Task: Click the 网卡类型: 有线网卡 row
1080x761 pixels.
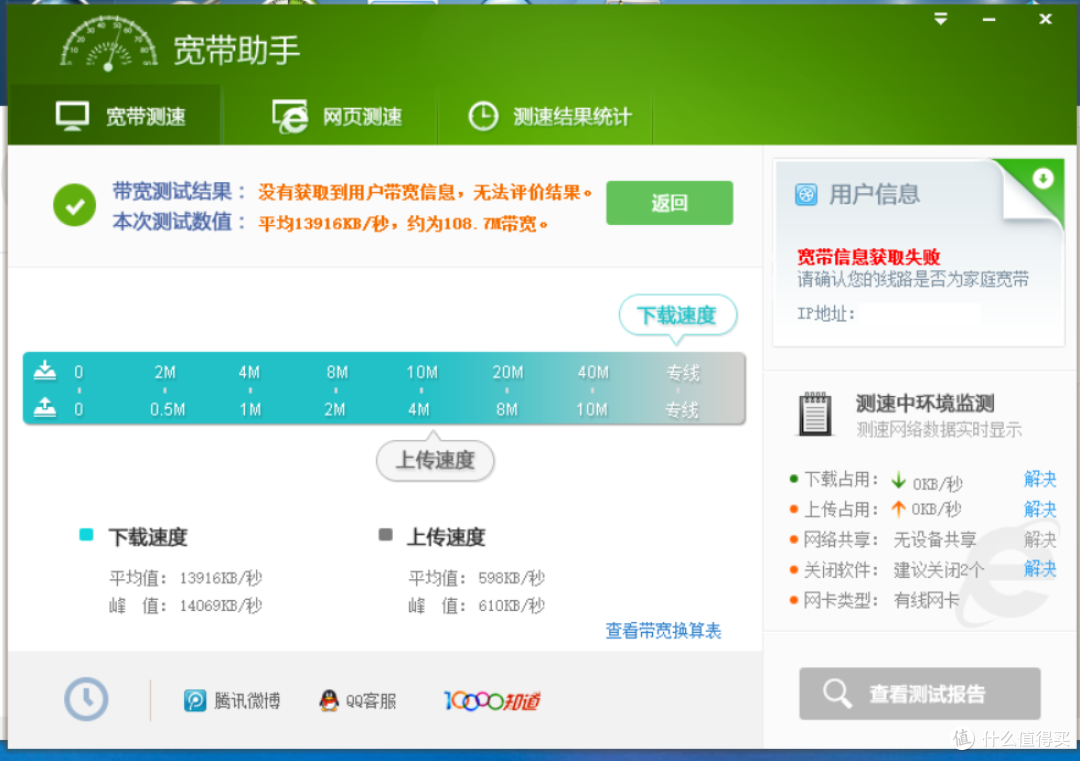Action: click(875, 601)
